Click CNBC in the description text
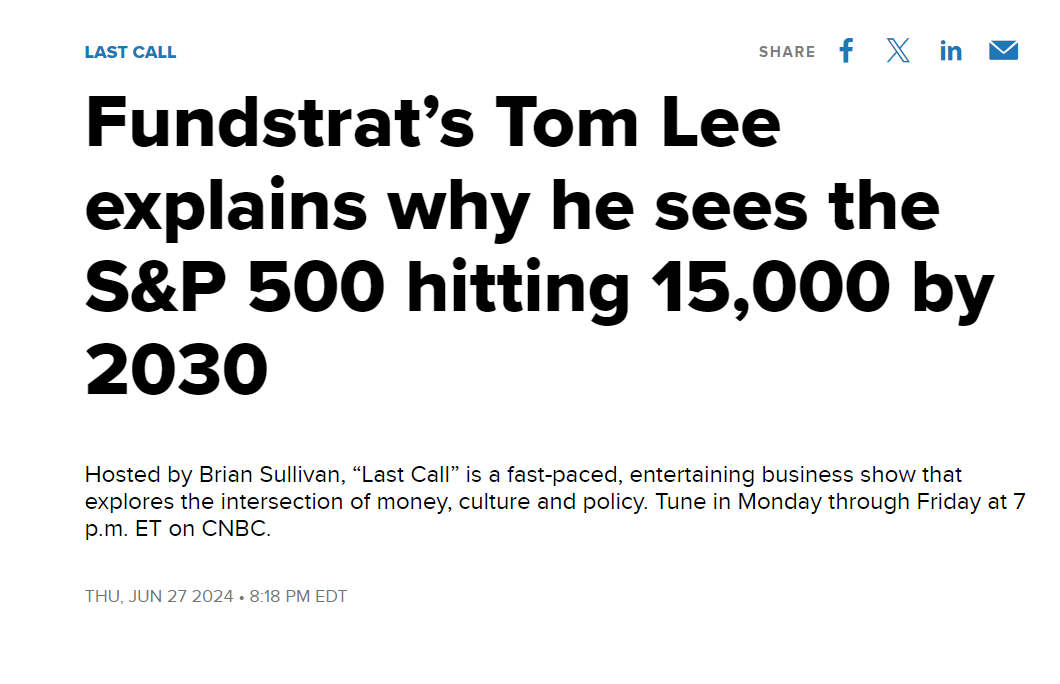Screen dimensions: 1060x684 [x=235, y=529]
